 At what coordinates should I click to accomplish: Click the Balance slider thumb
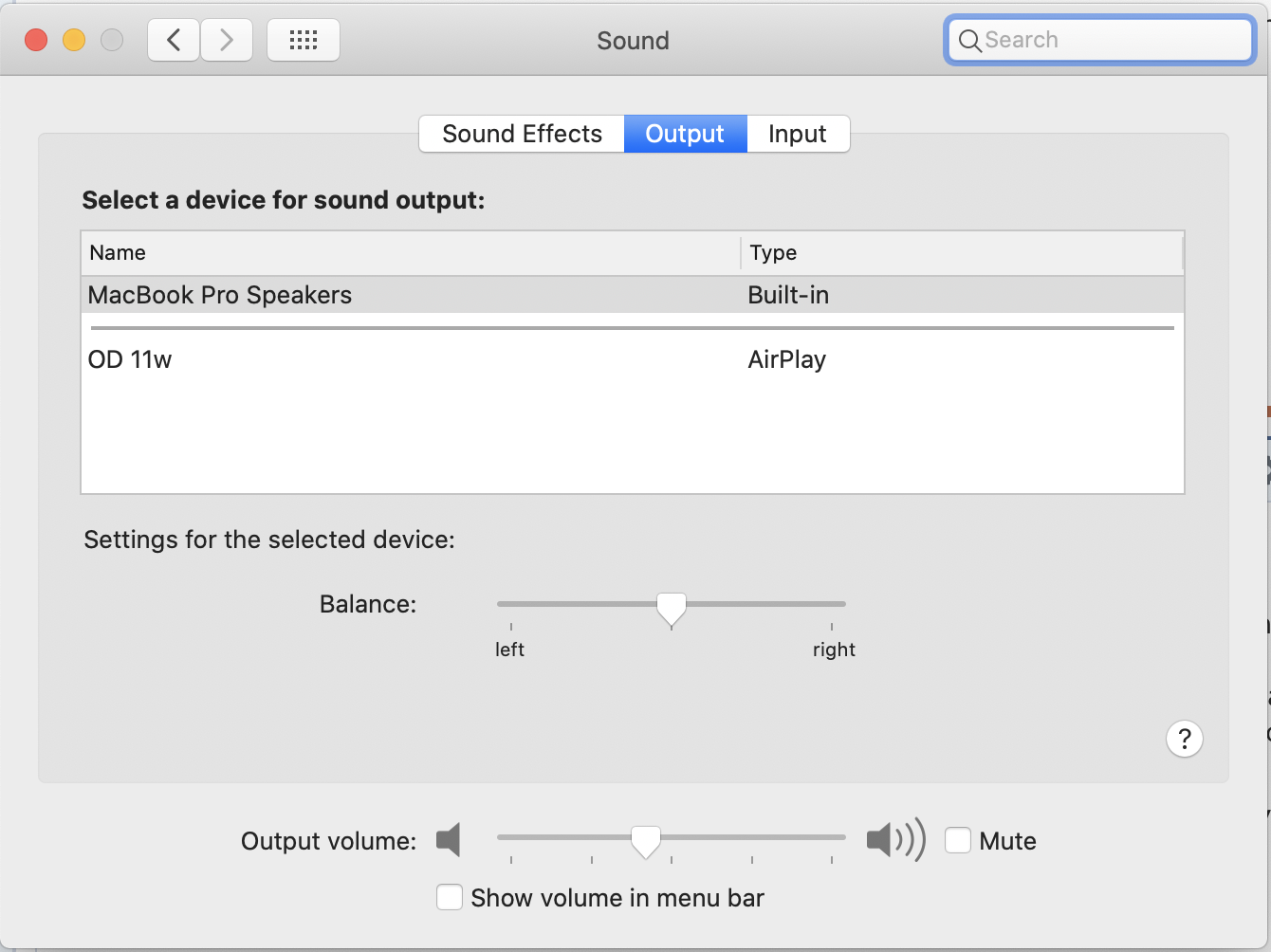(x=672, y=609)
